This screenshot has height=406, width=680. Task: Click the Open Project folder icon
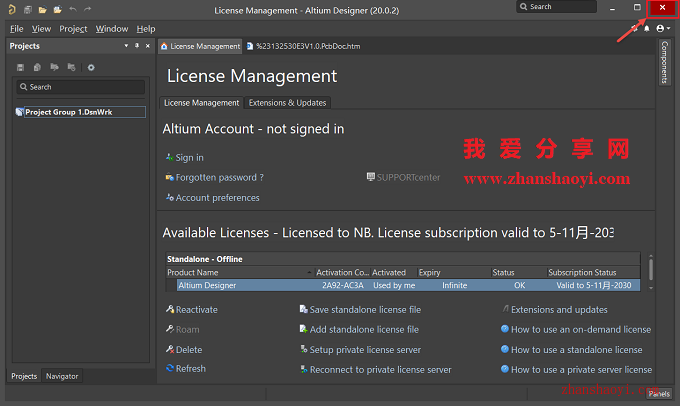click(x=57, y=10)
